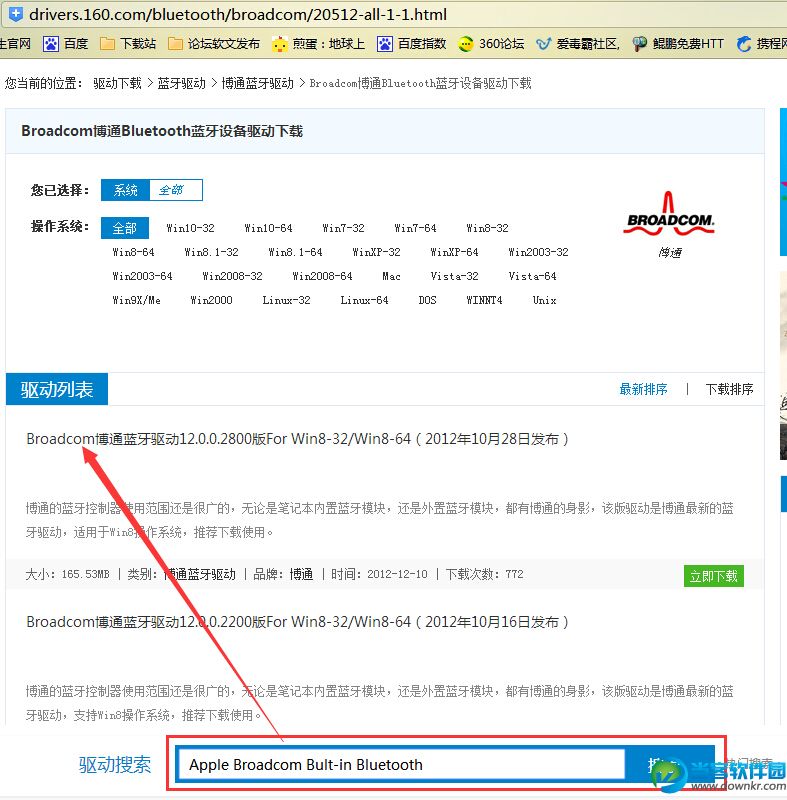Filter drivers by Win2000
787x800 pixels.
point(211,300)
